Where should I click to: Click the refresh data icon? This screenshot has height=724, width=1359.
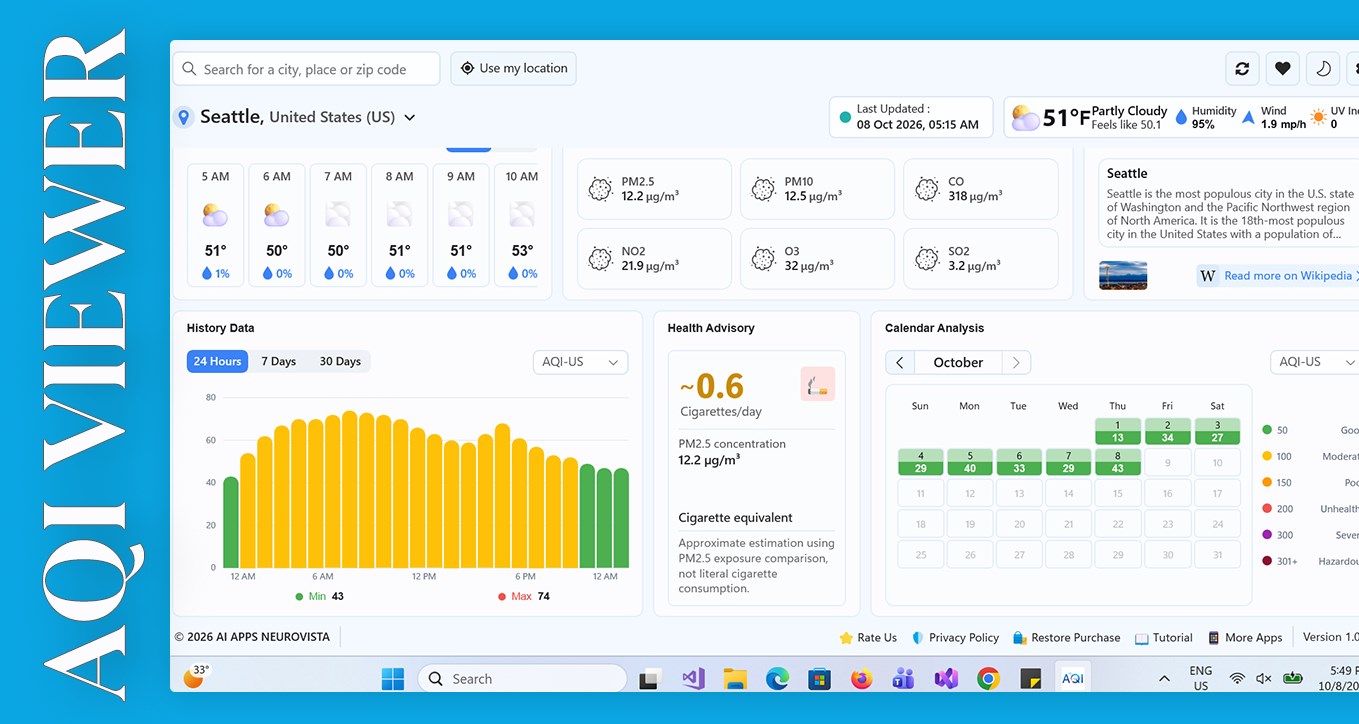[1242, 69]
